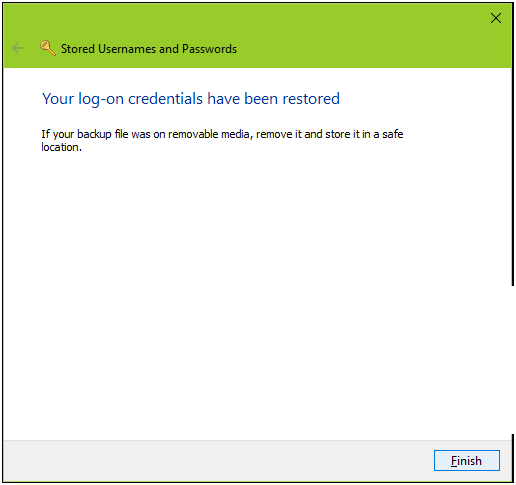
Task: Click the Stored Usernames and Passwords title
Action: pyautogui.click(x=149, y=49)
